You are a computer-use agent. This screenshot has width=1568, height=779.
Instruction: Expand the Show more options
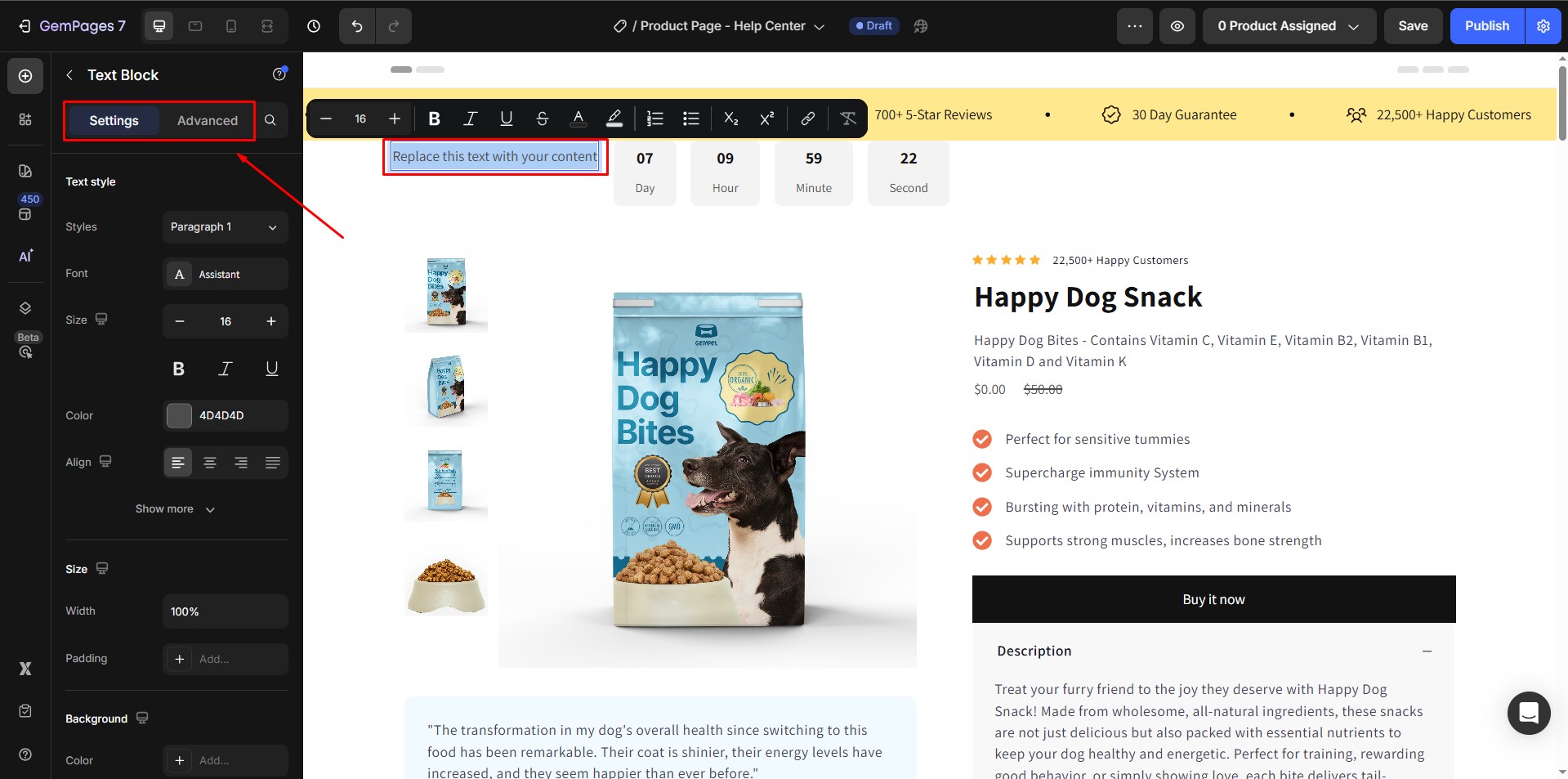click(175, 509)
